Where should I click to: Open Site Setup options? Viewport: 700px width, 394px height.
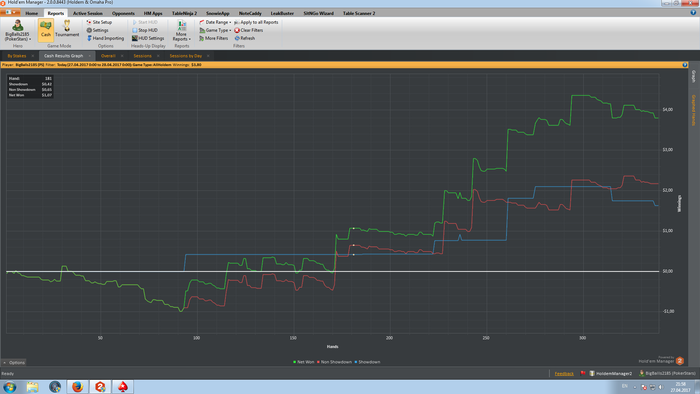coord(99,22)
